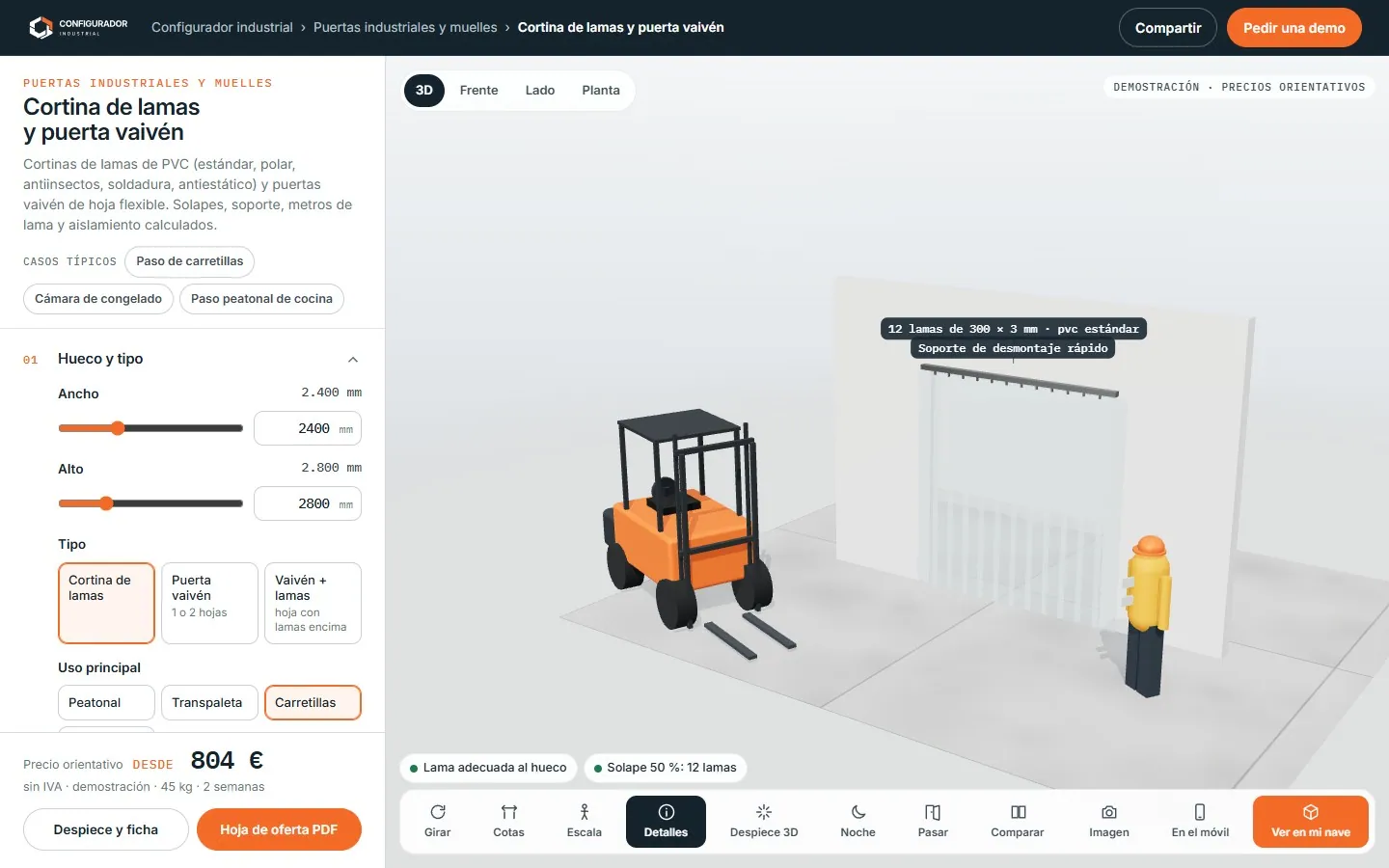Click the Ancho slider handle
This screenshot has height=868, width=1389.
click(x=118, y=428)
